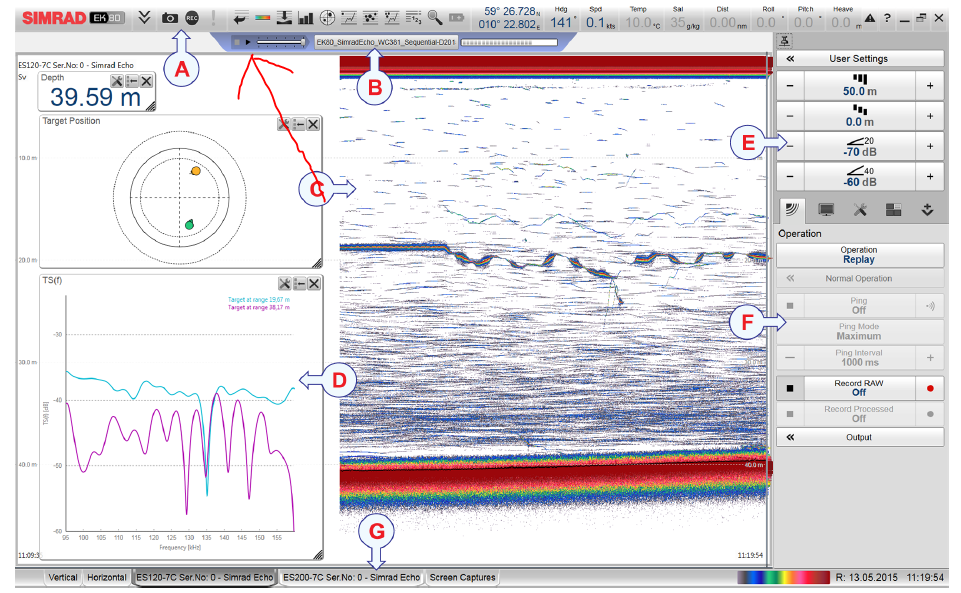Open the Operation Replay mode button
The width and height of the screenshot is (961, 593).
pyautogui.click(x=860, y=255)
